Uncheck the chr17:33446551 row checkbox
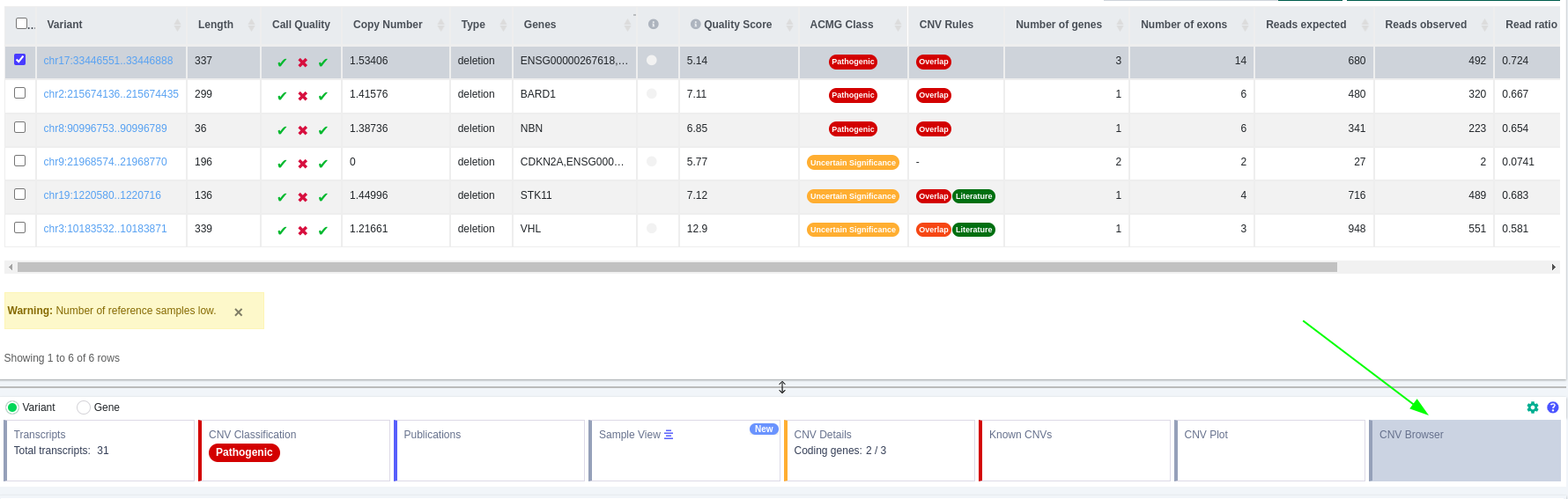The width and height of the screenshot is (1568, 499). pyautogui.click(x=20, y=60)
